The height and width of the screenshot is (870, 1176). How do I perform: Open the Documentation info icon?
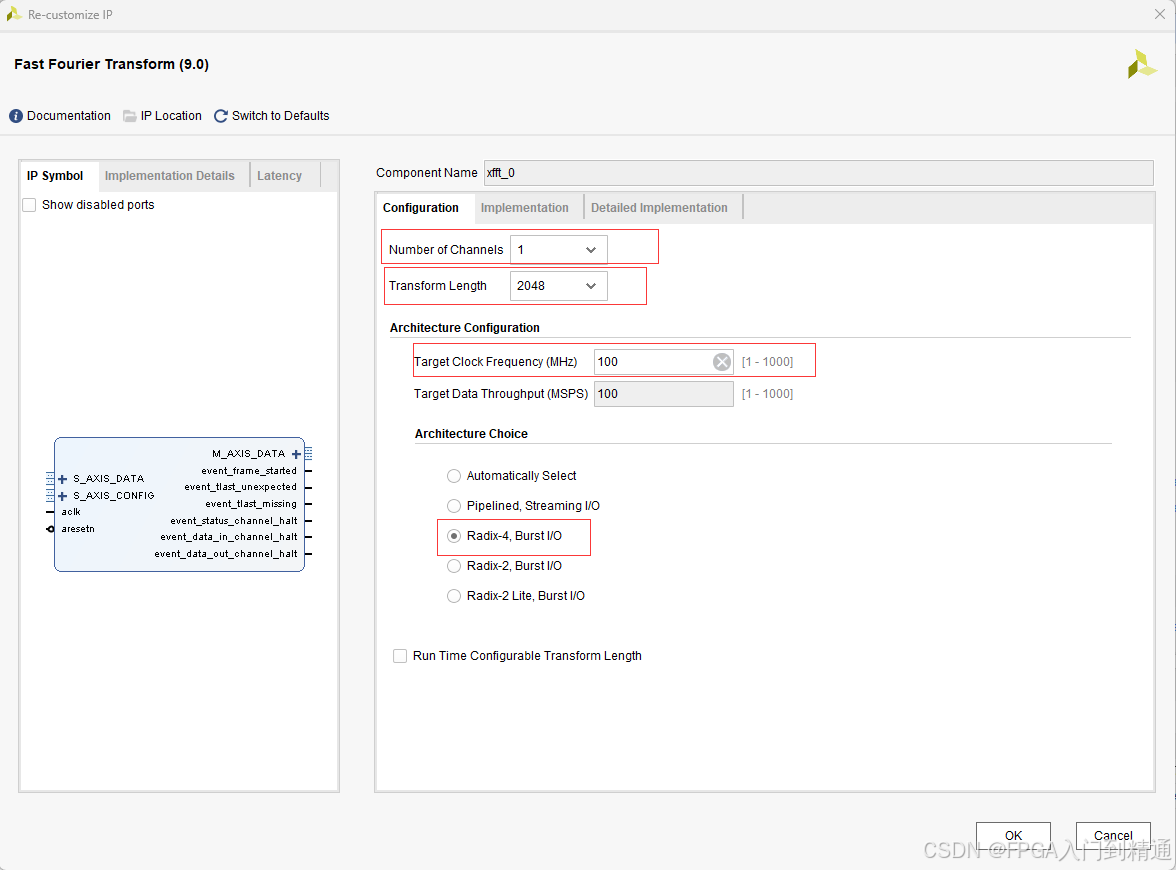pos(16,116)
